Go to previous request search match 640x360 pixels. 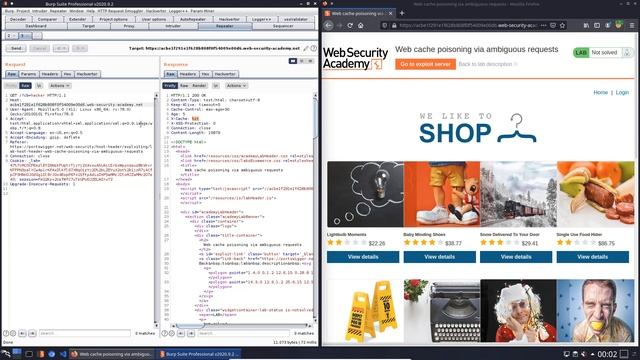point(22,333)
